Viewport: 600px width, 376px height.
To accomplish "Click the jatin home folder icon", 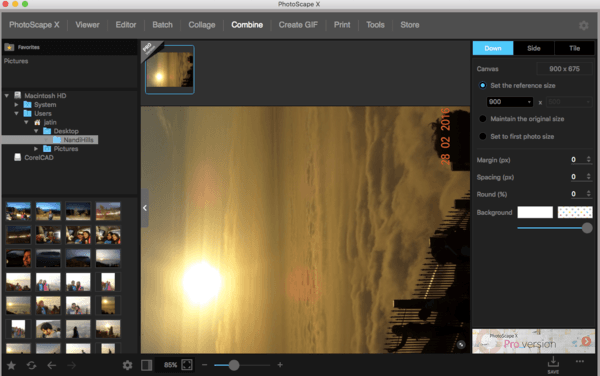I will click(x=37, y=122).
